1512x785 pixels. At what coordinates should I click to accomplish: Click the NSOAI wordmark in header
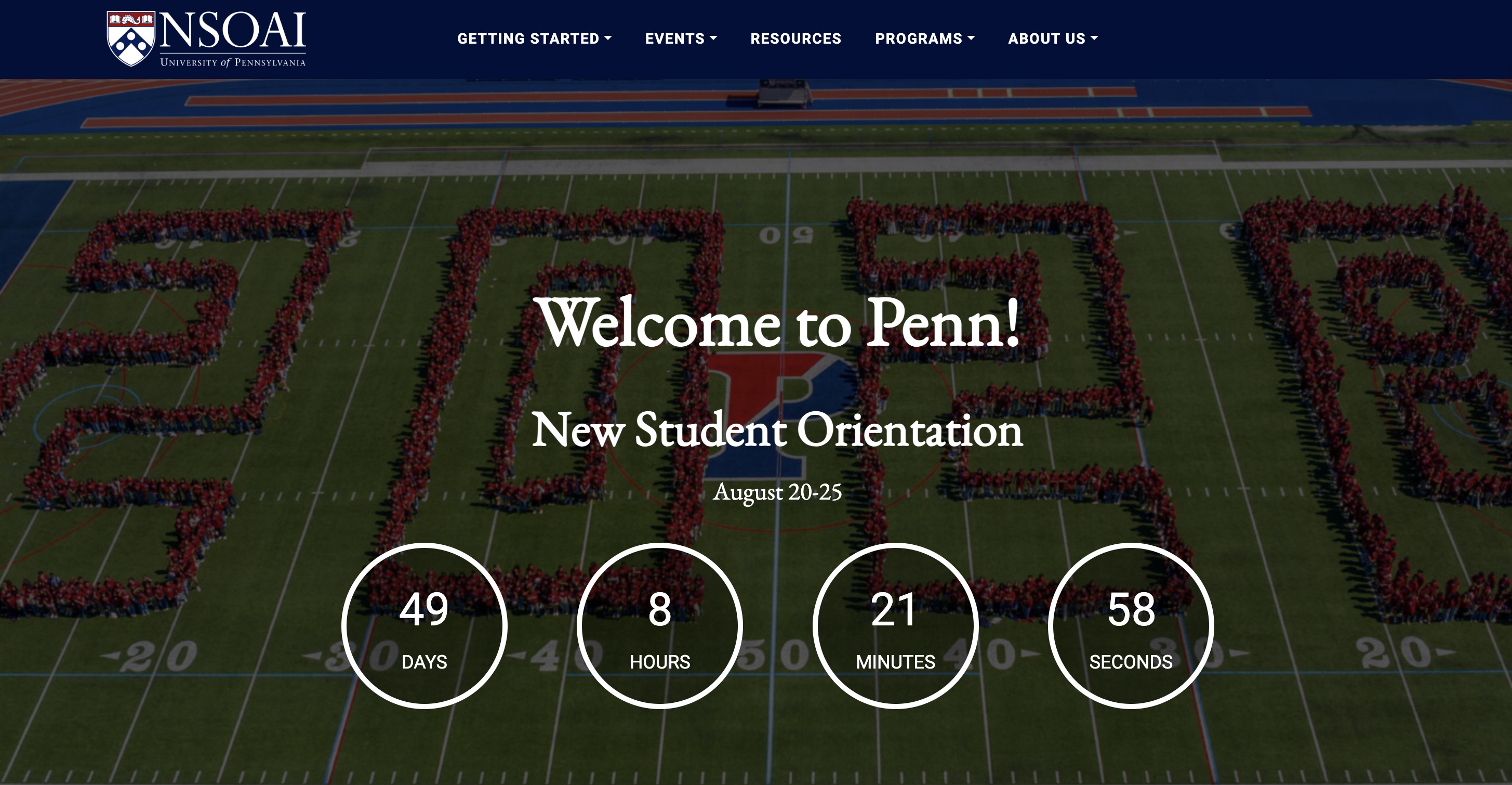(x=232, y=31)
